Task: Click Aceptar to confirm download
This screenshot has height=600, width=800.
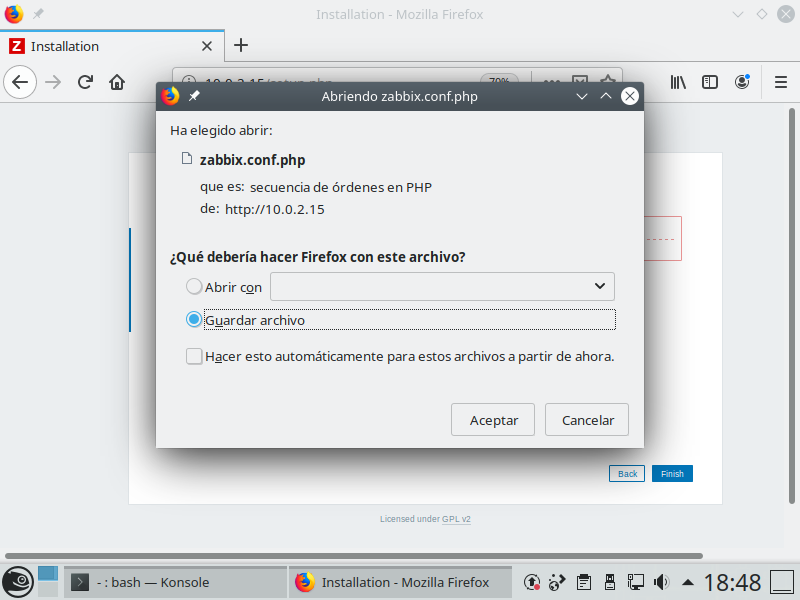Action: pyautogui.click(x=493, y=420)
